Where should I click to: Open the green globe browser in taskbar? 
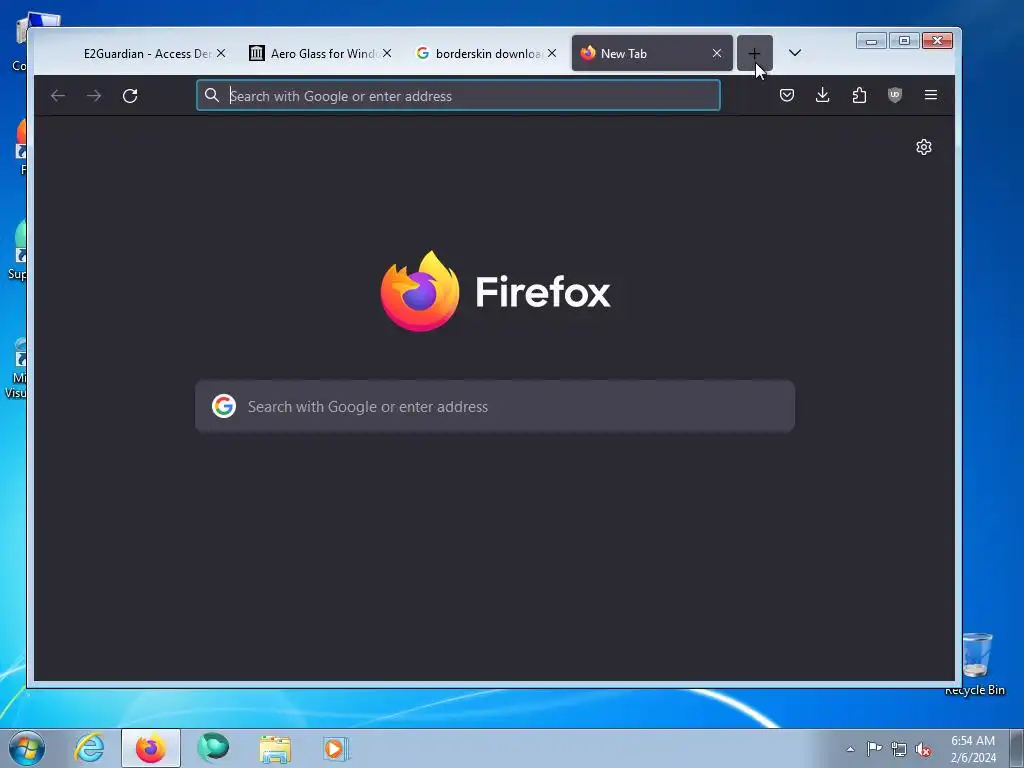[213, 748]
